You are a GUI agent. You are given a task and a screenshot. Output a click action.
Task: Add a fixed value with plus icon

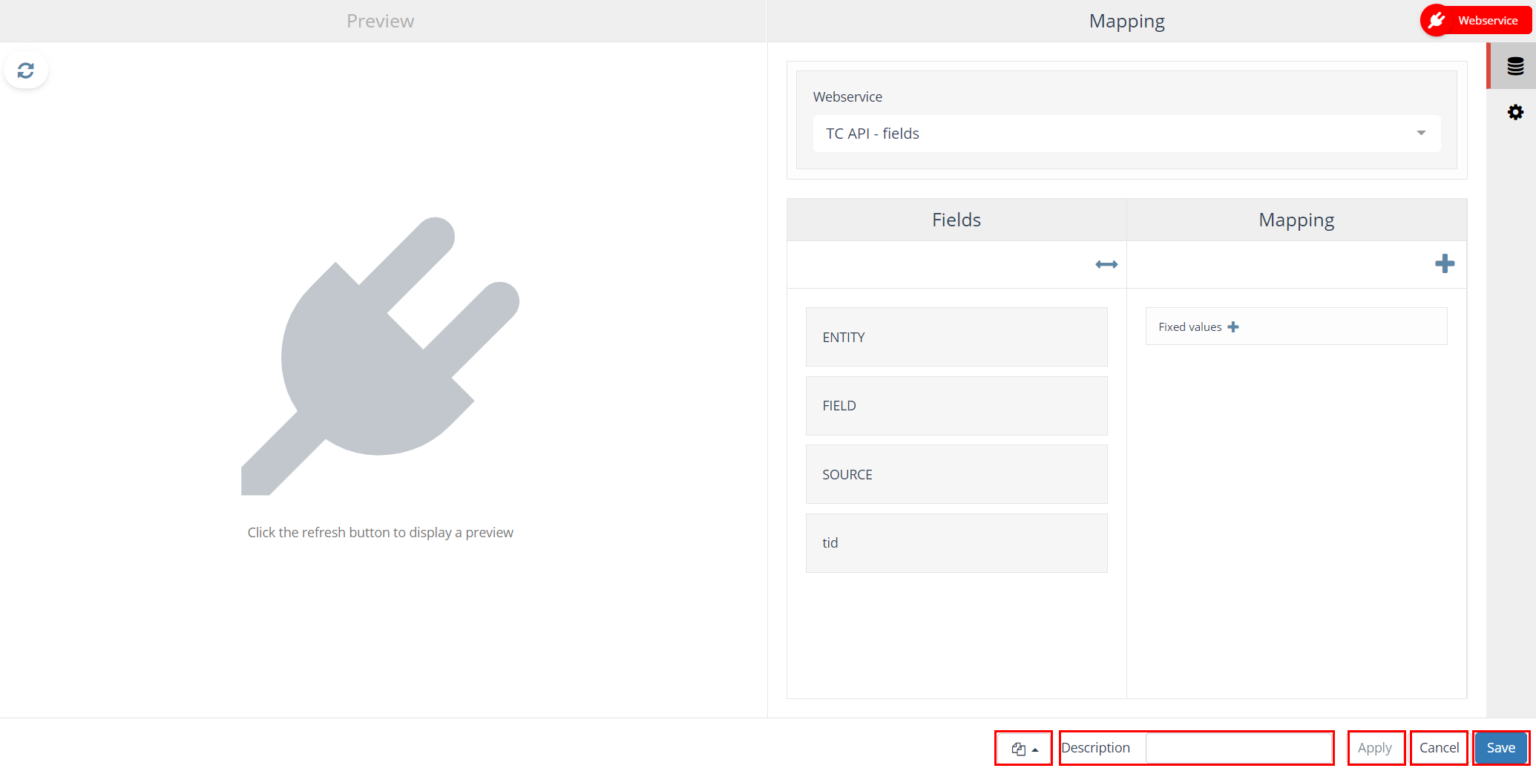(x=1233, y=327)
